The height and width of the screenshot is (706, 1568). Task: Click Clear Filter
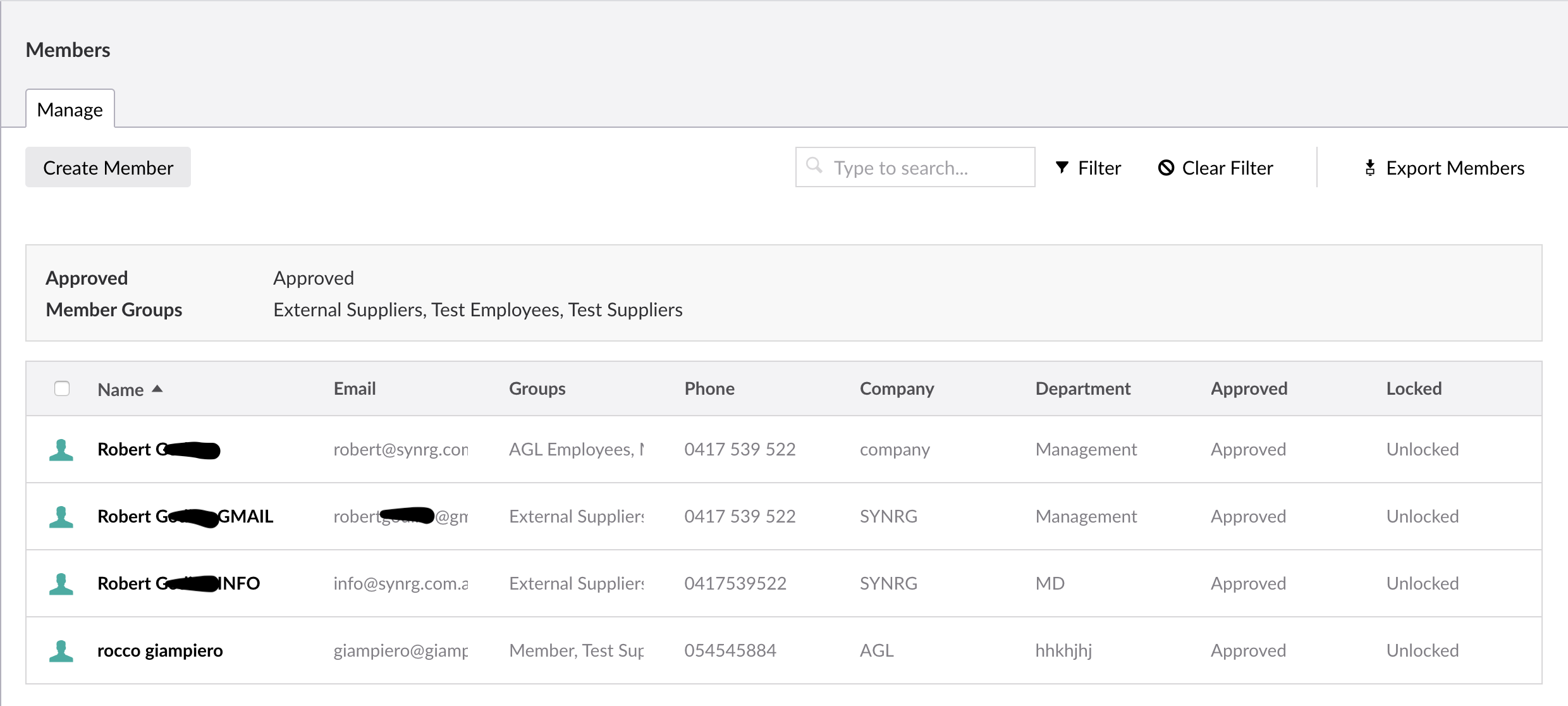pyautogui.click(x=1215, y=168)
